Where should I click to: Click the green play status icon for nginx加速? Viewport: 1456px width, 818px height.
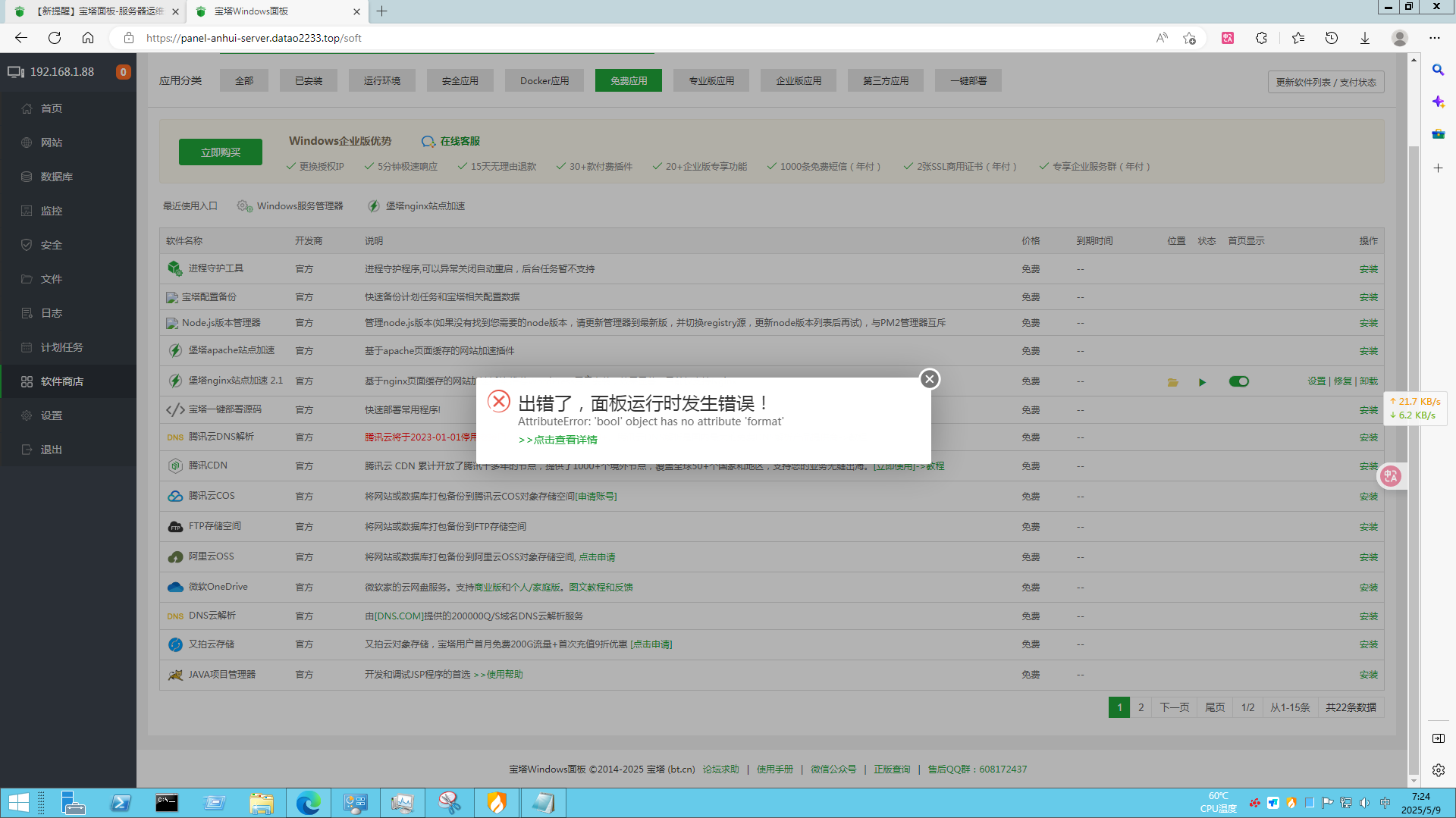pos(1202,382)
